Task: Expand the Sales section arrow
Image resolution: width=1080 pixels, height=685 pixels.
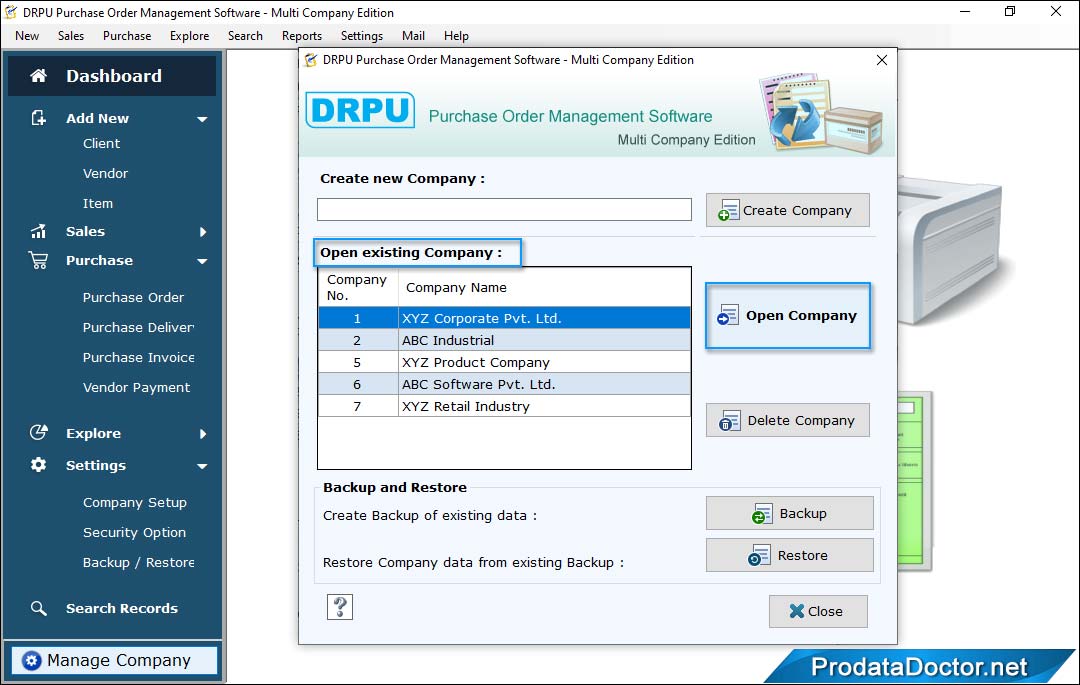Action: pyautogui.click(x=202, y=232)
